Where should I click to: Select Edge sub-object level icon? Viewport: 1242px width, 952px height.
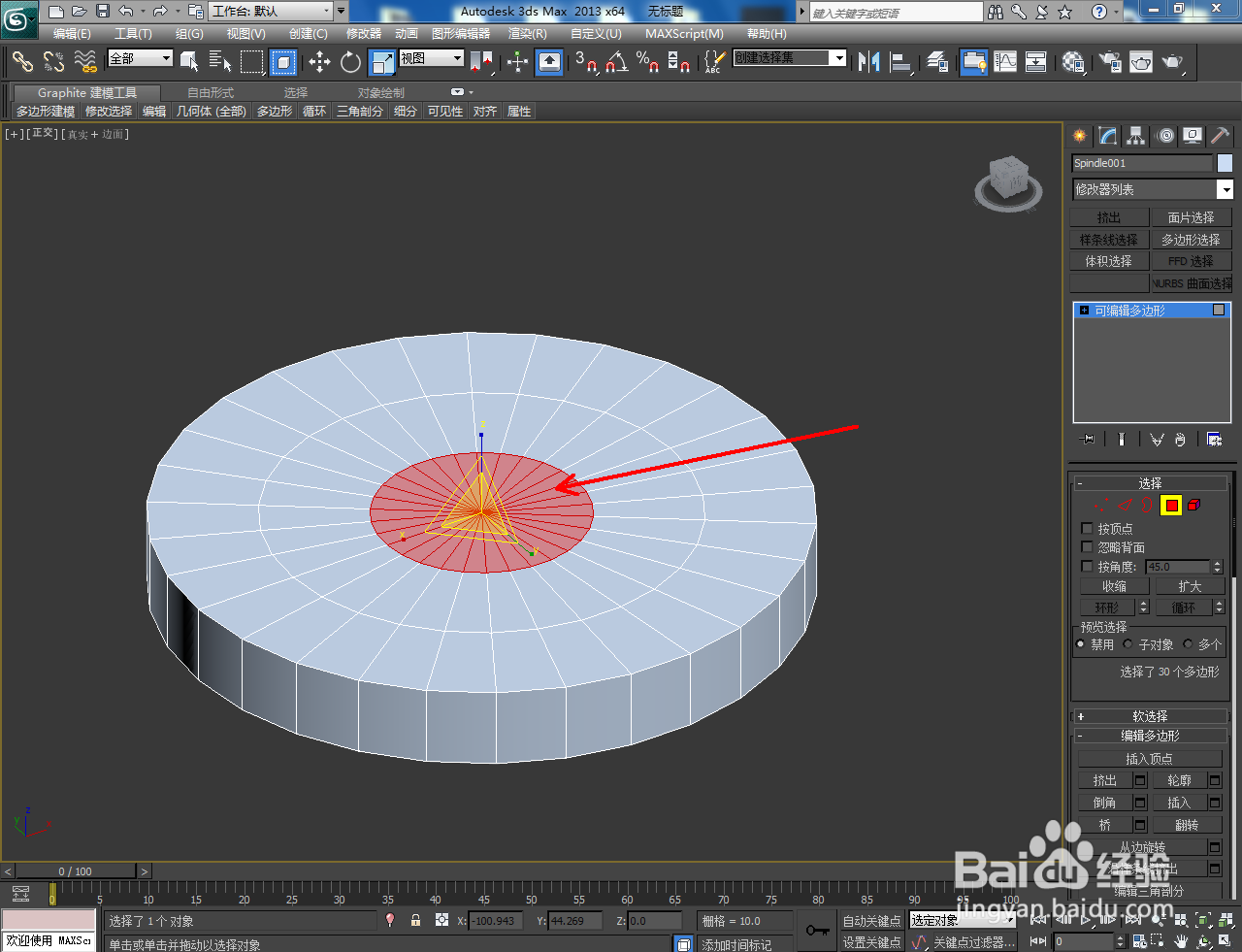pyautogui.click(x=1126, y=505)
